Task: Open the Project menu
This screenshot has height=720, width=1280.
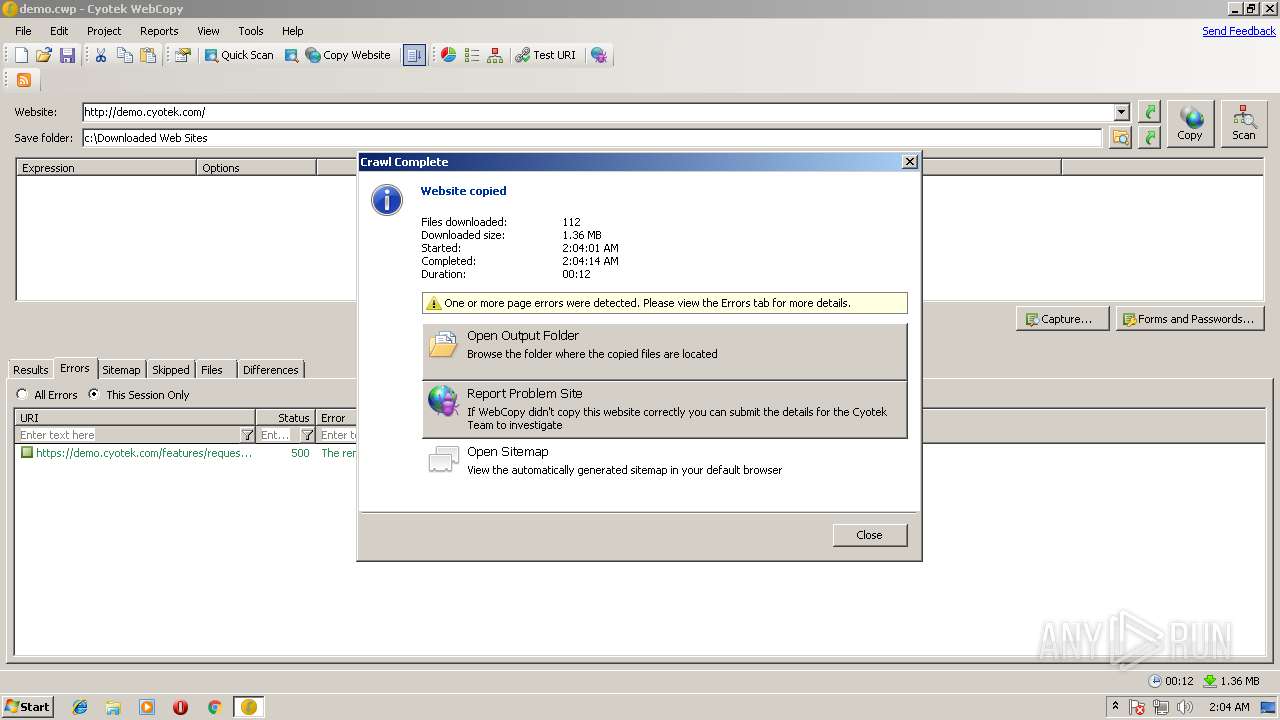Action: 104,31
